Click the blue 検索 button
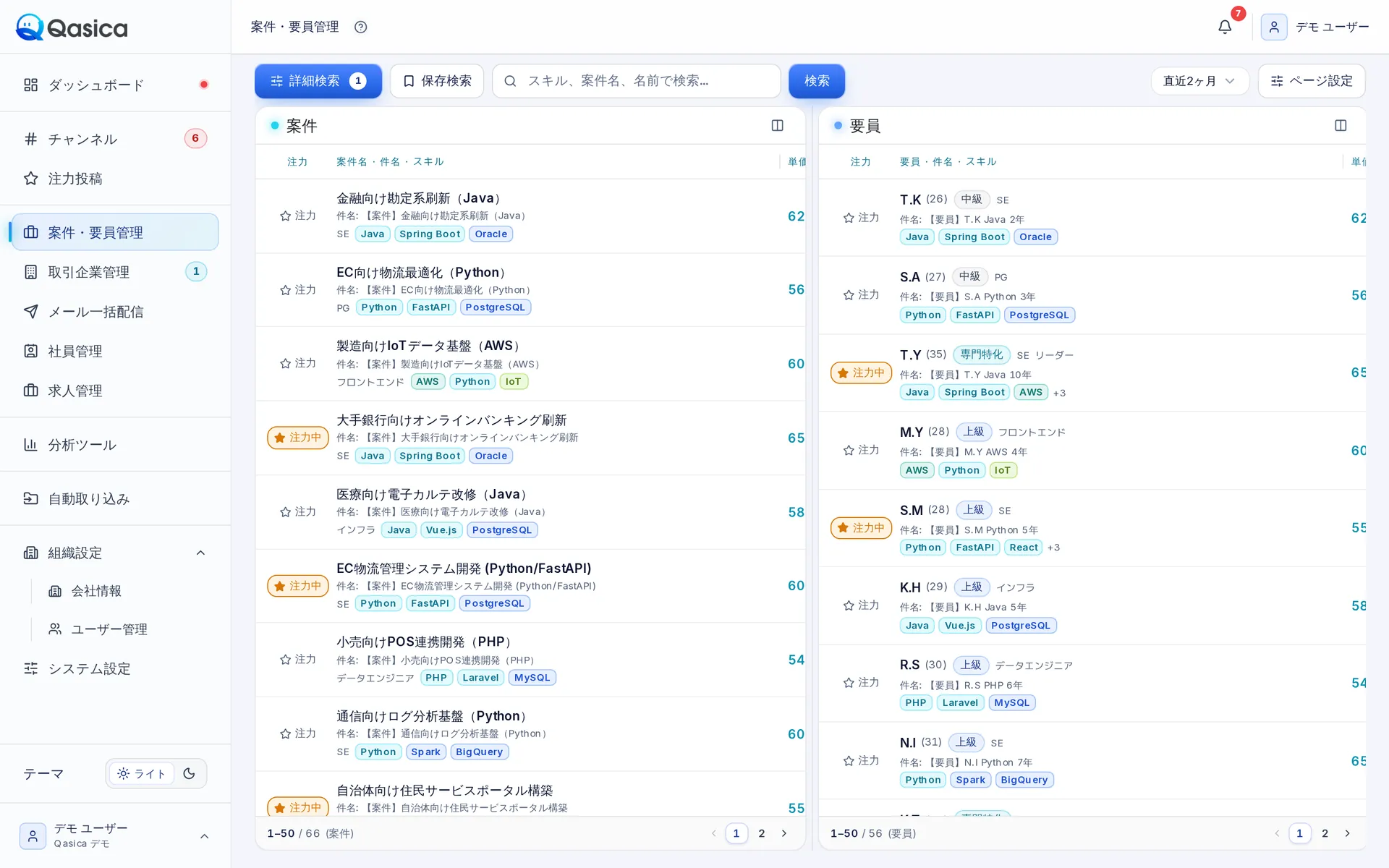 (817, 81)
